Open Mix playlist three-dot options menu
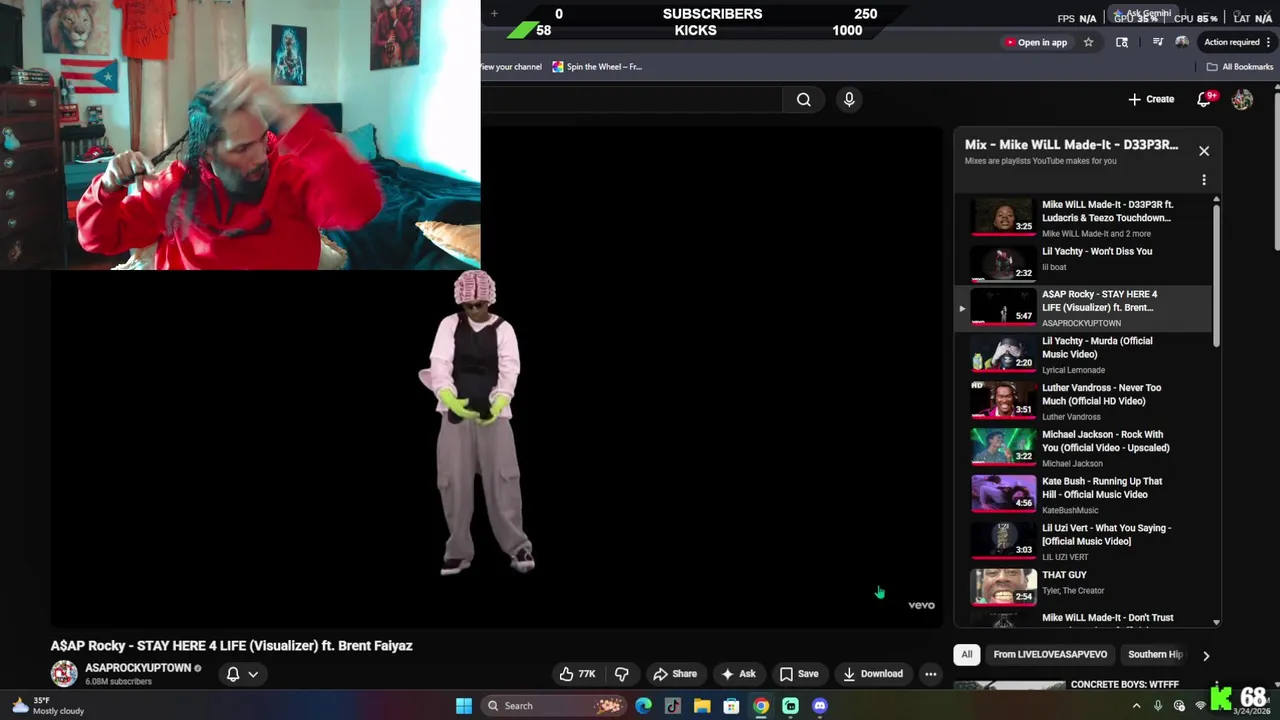1280x720 pixels. pyautogui.click(x=1204, y=180)
